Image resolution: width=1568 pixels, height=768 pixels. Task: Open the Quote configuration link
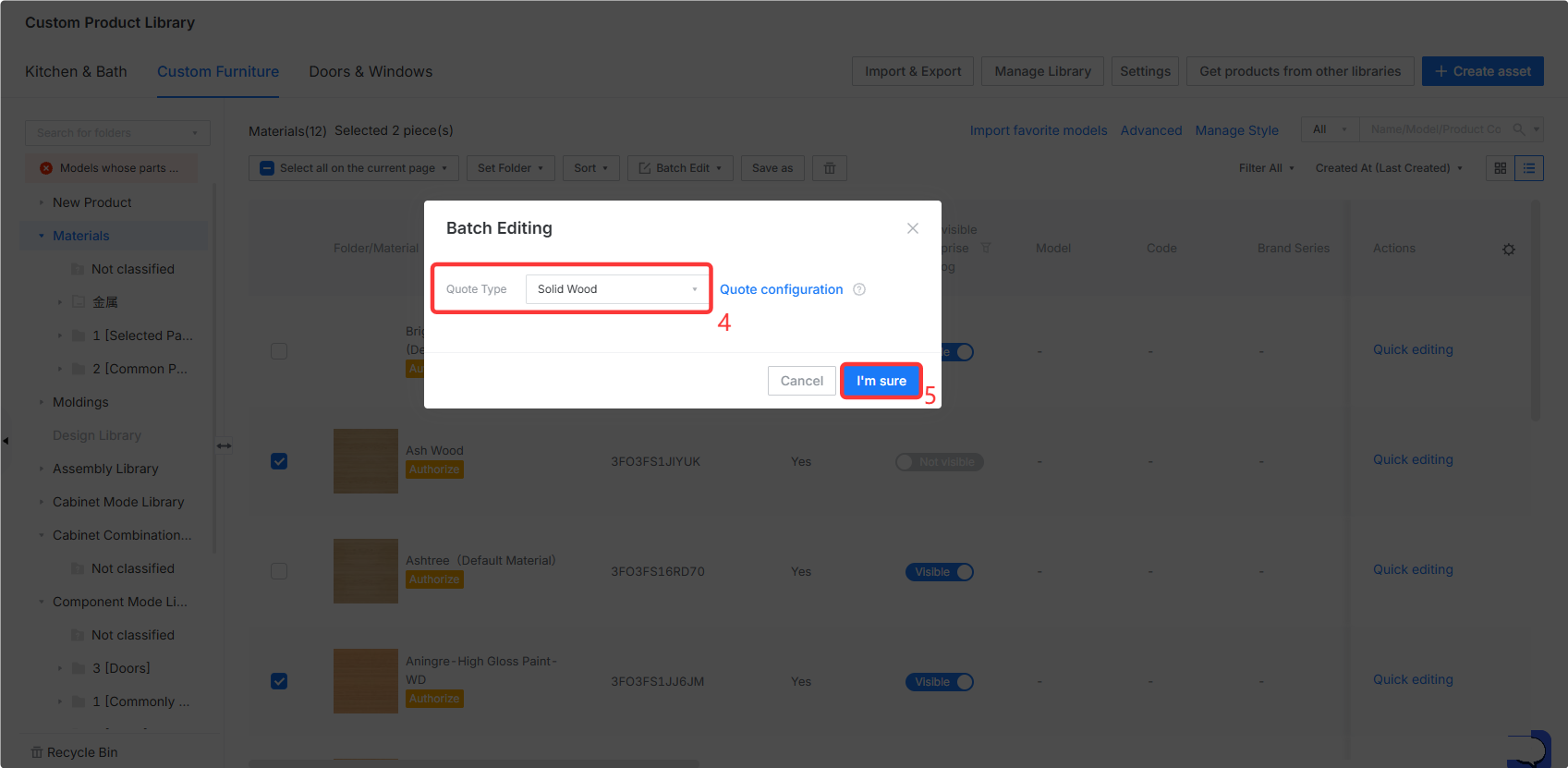782,289
